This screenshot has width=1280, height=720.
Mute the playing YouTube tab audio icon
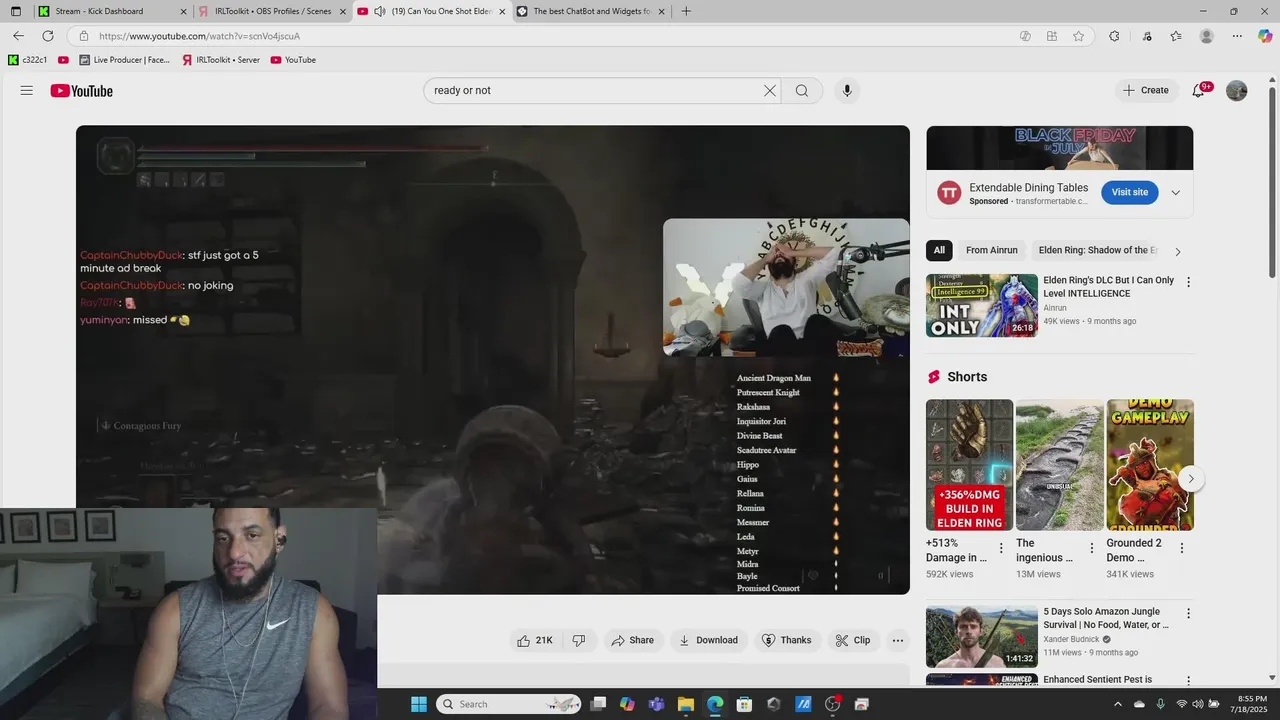[x=380, y=11]
